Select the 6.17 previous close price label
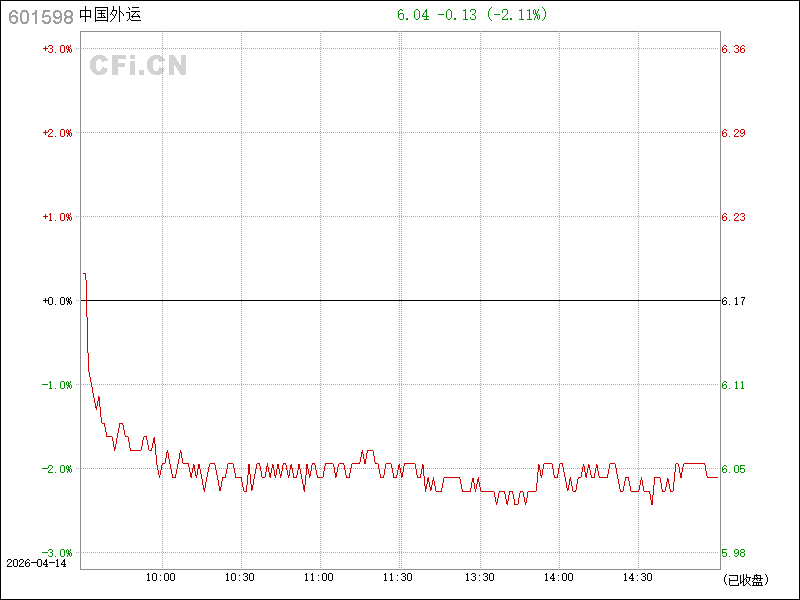The width and height of the screenshot is (800, 600). pyautogui.click(x=733, y=301)
